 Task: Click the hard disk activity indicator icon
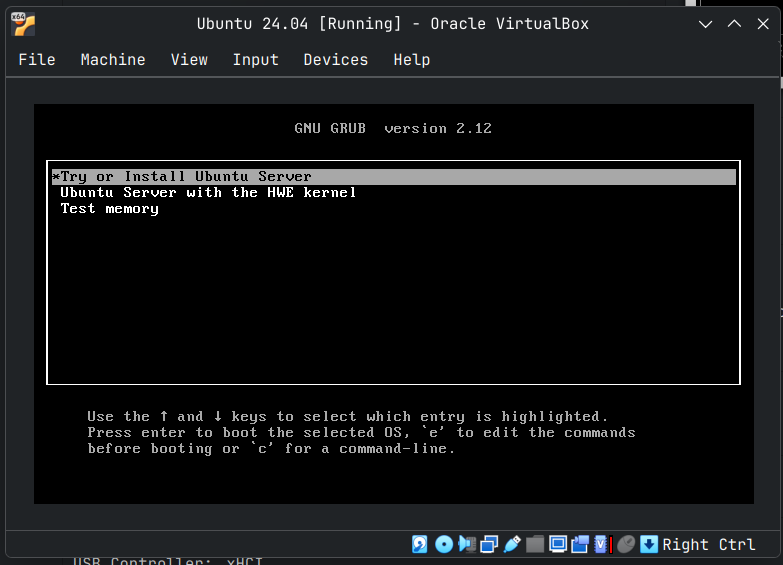[420, 544]
